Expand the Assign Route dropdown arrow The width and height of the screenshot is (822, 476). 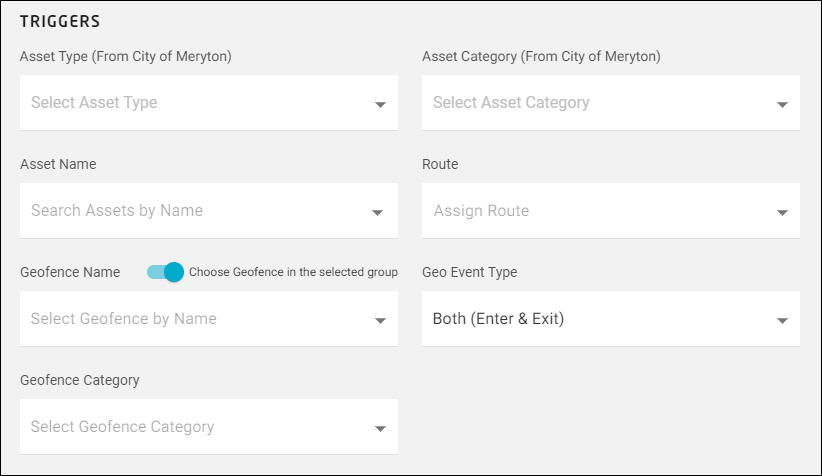[782, 212]
